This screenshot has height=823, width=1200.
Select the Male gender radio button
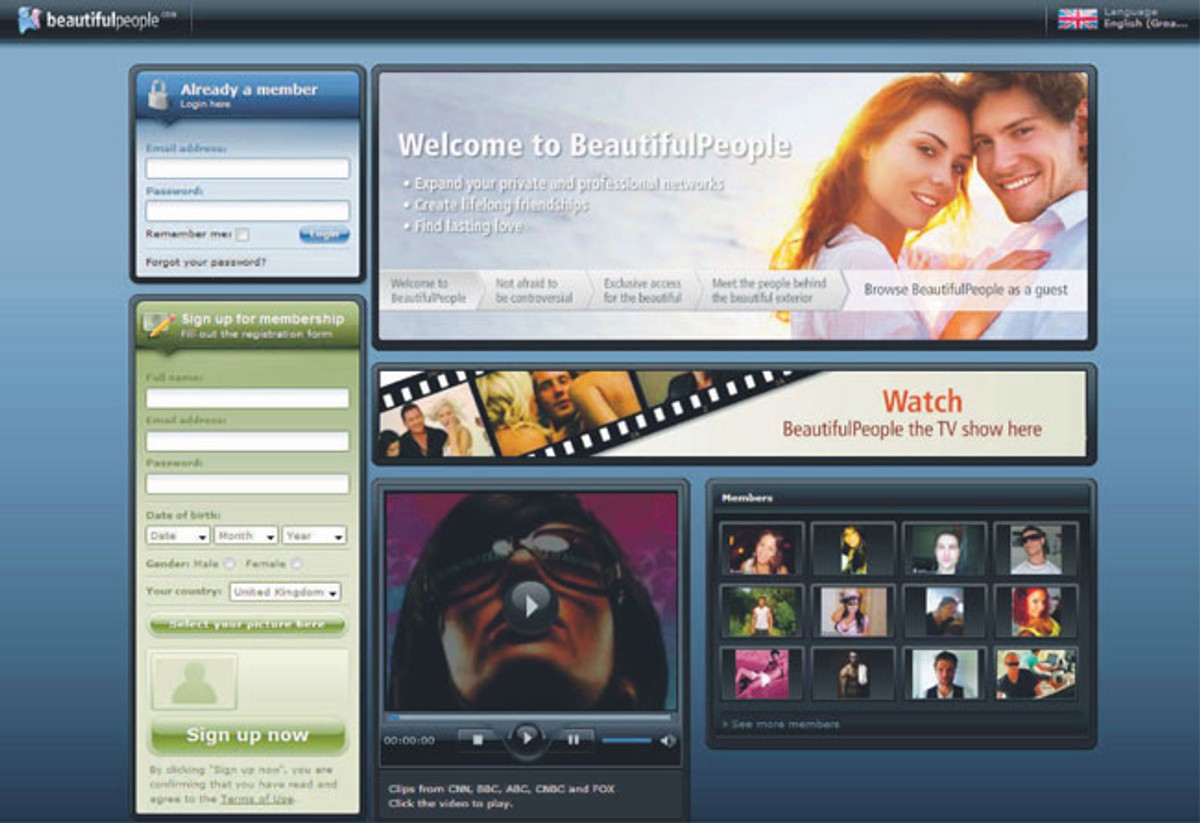(230, 564)
